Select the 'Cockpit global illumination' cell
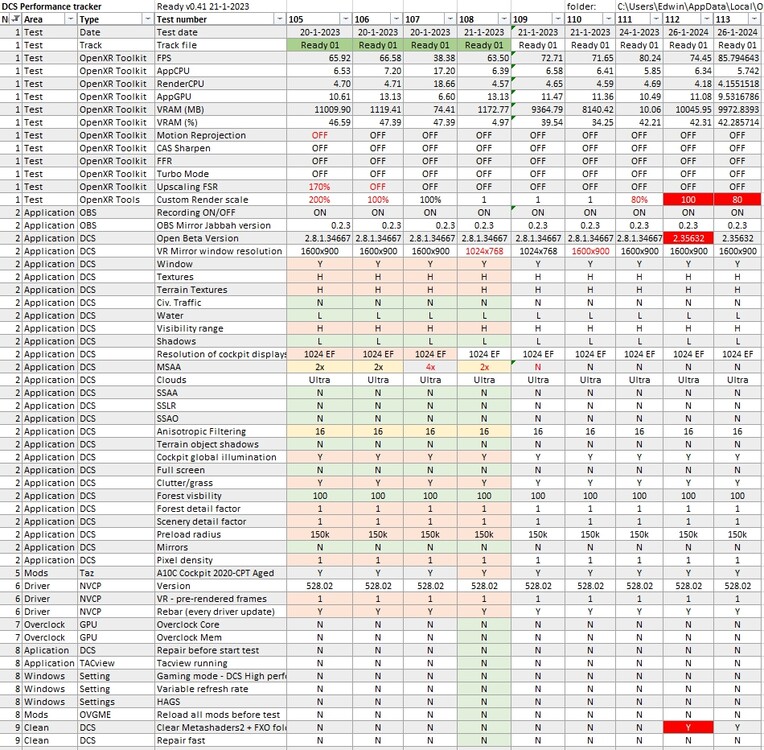Screen dimensions: 764x750 click(220, 457)
